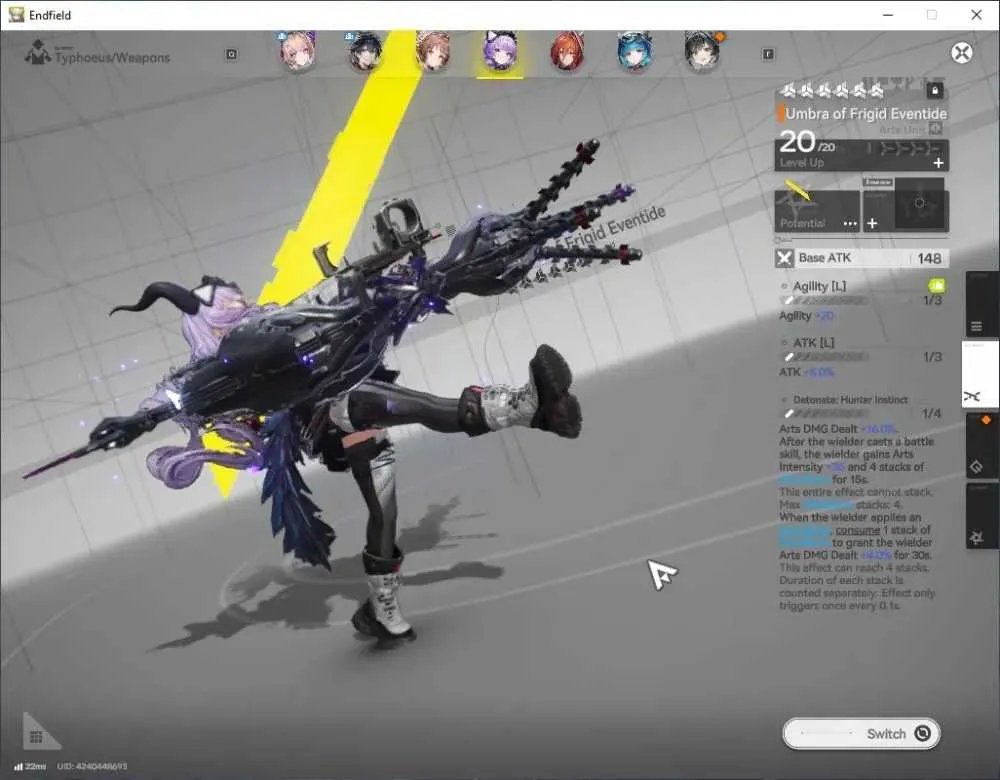
Task: Click the Base ATK value 148
Action: [x=929, y=258]
